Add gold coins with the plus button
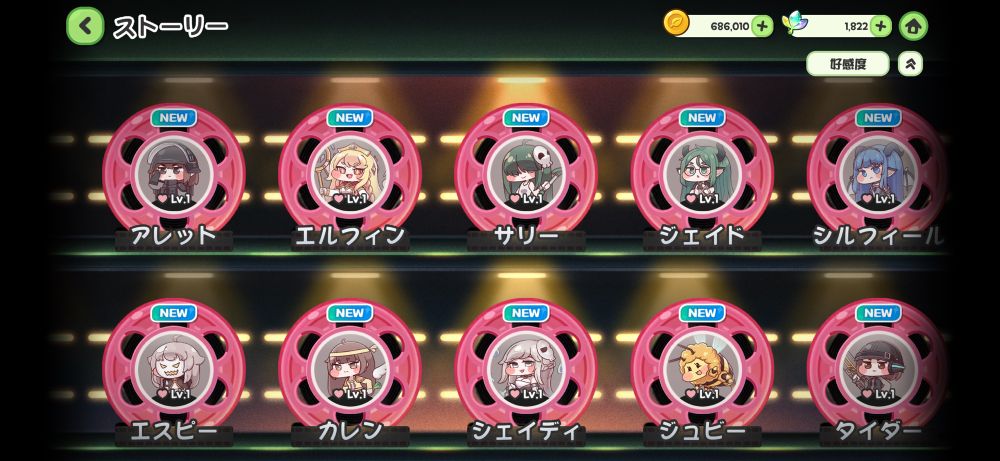The height and width of the screenshot is (461, 1000). click(x=762, y=26)
